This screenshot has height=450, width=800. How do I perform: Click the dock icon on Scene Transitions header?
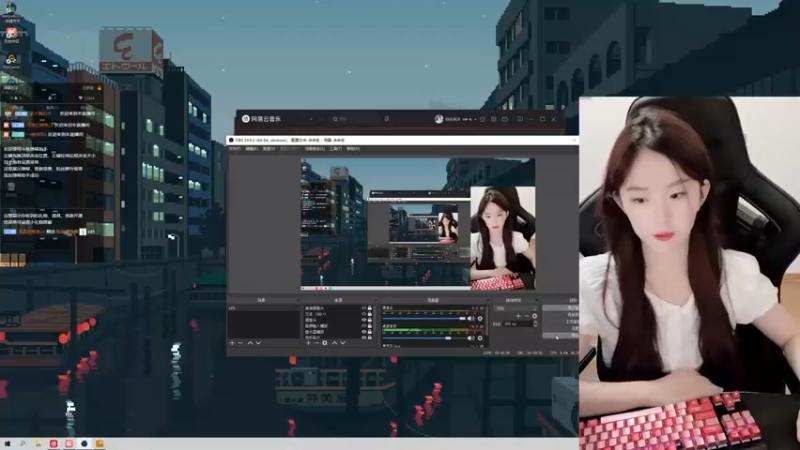tap(537, 300)
